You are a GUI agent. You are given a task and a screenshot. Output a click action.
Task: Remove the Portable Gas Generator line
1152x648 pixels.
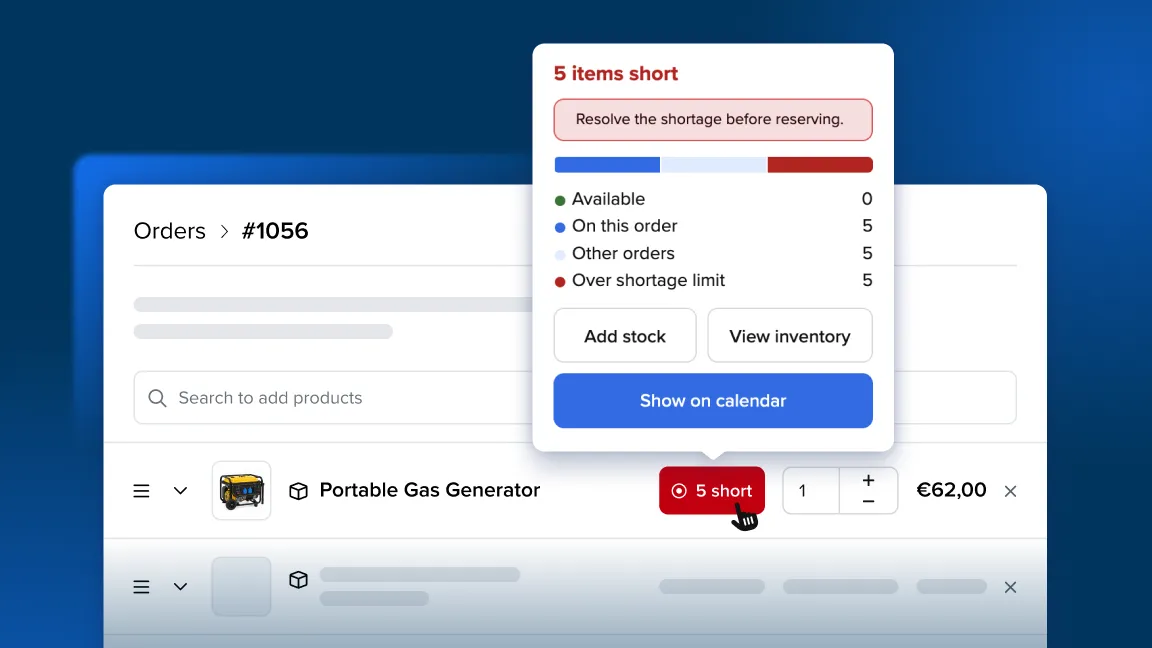pyautogui.click(x=1010, y=491)
